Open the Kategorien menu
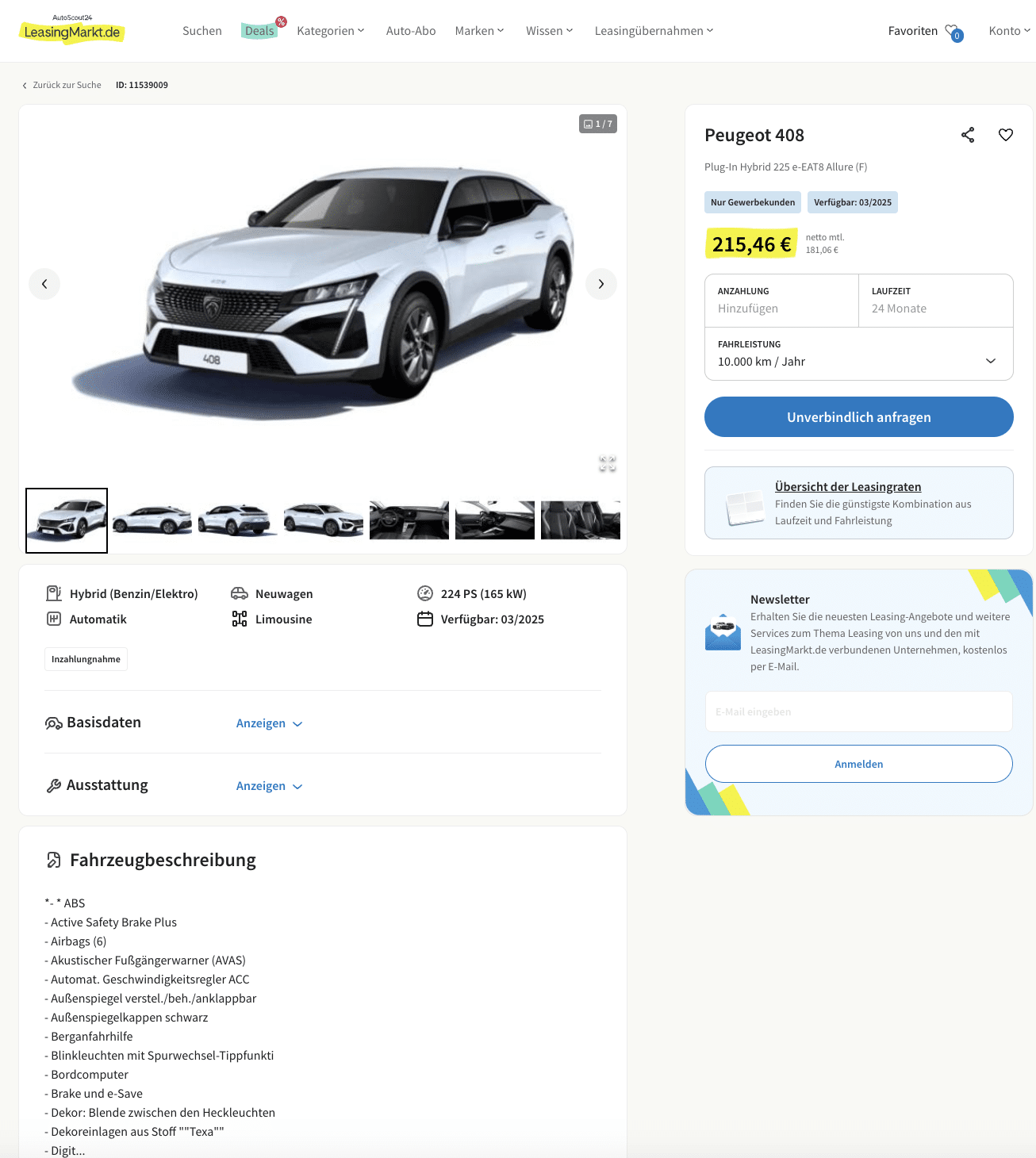 [x=331, y=31]
